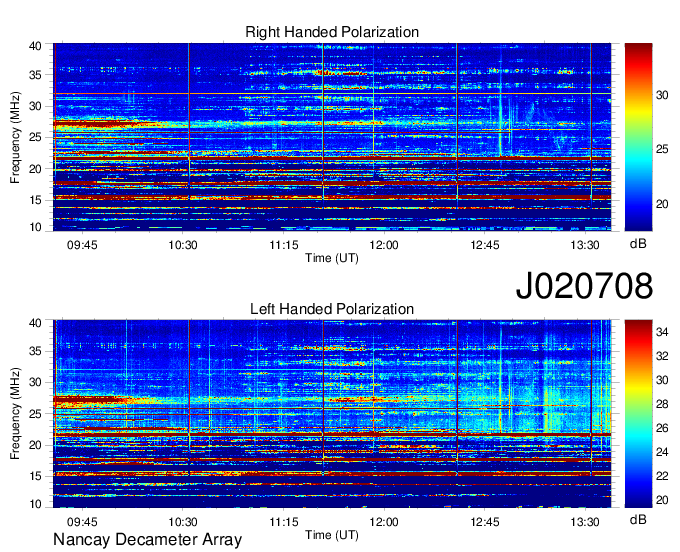Viewport: 680px width, 552px height.
Task: Click the 34 dB label on lower colorbar
Action: pyautogui.click(x=662, y=333)
